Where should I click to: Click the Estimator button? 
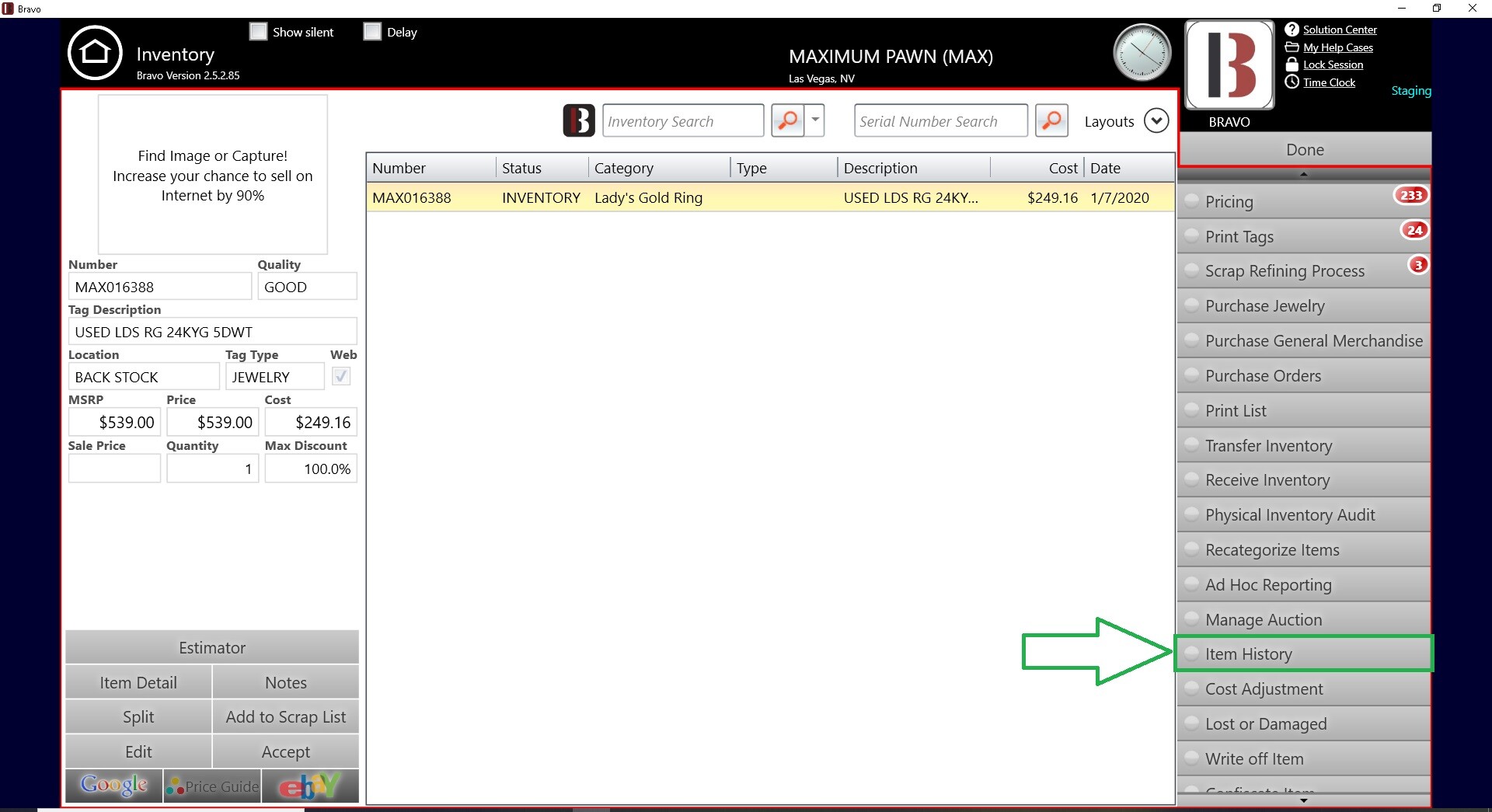tap(212, 647)
